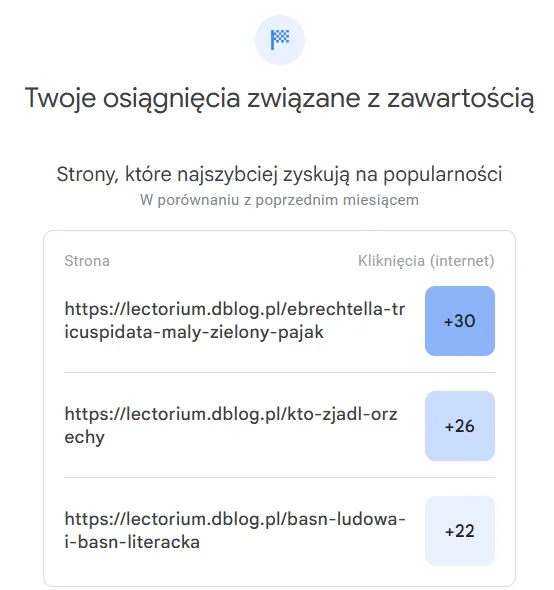Open the basn-ludowa-i-basn-literacka page link
This screenshot has width=554, height=590.
pyautogui.click(x=235, y=531)
